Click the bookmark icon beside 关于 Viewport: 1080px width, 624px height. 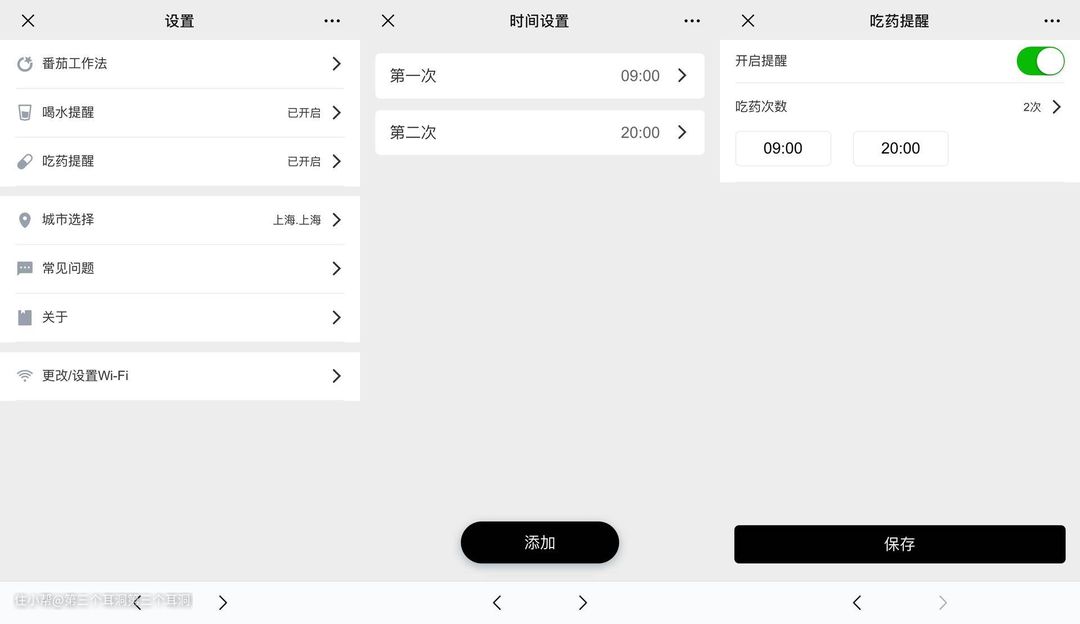pyautogui.click(x=25, y=318)
